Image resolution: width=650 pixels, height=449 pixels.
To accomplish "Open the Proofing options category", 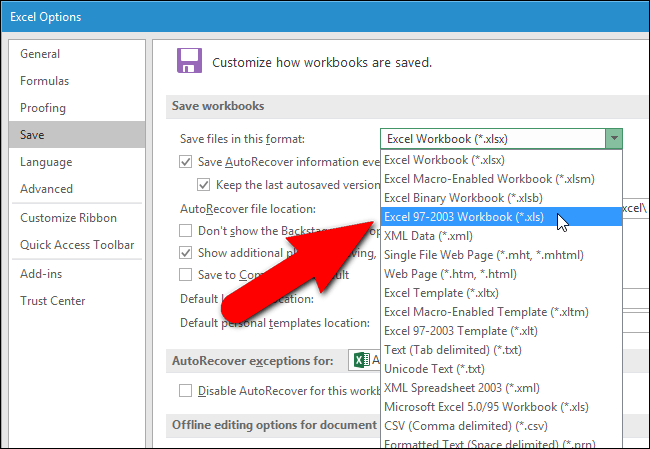I will click(x=77, y=108).
